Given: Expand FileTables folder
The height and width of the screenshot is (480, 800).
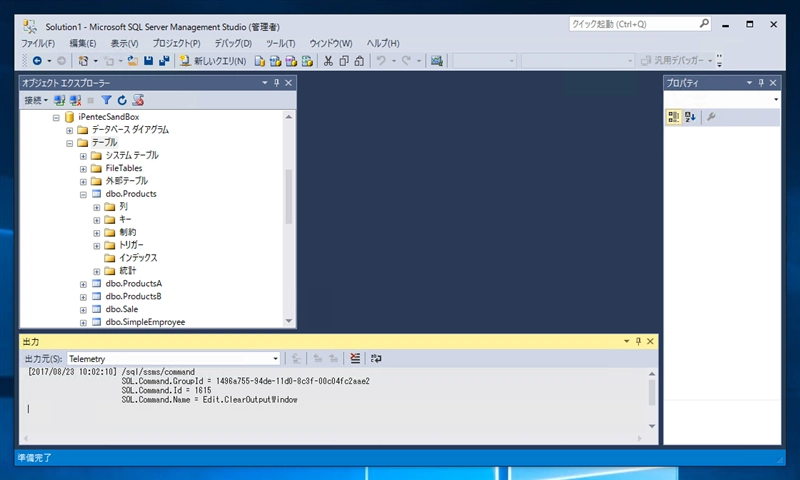Looking at the screenshot, I should (83, 169).
